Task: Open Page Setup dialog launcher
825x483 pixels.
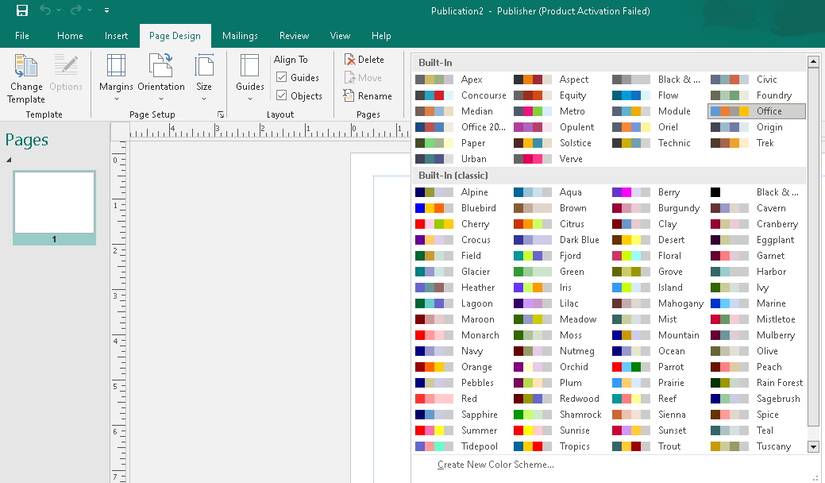Action: point(220,114)
